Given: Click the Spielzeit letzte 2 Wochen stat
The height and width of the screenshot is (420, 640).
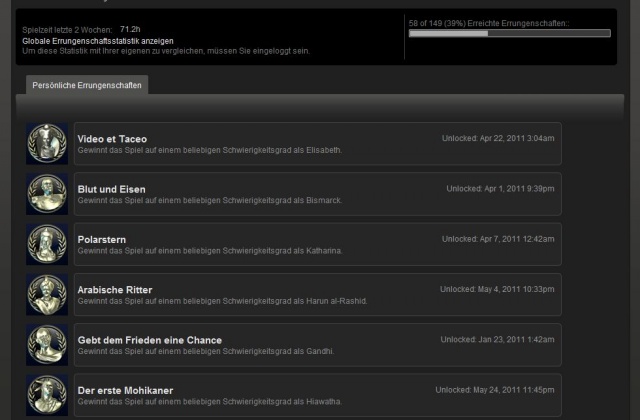Looking at the screenshot, I should (80, 31).
